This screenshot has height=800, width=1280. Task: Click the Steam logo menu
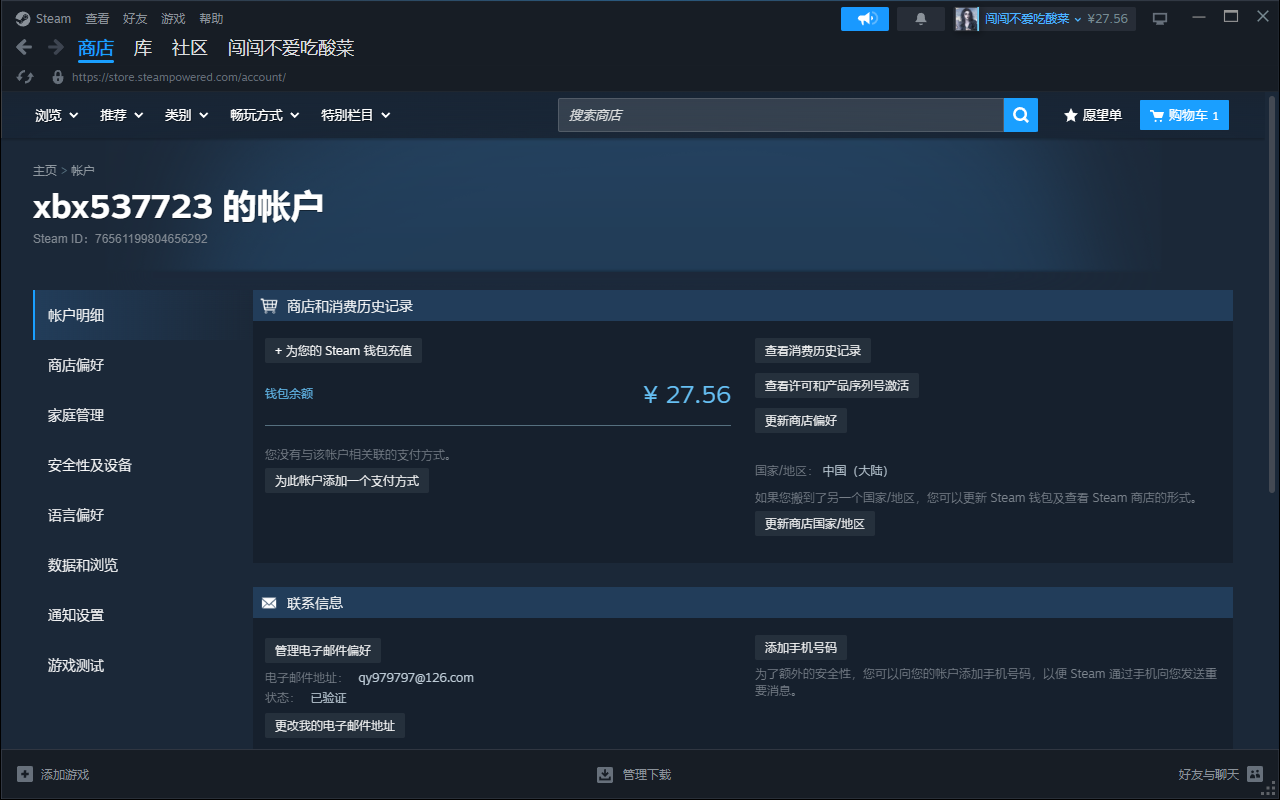tap(43, 18)
